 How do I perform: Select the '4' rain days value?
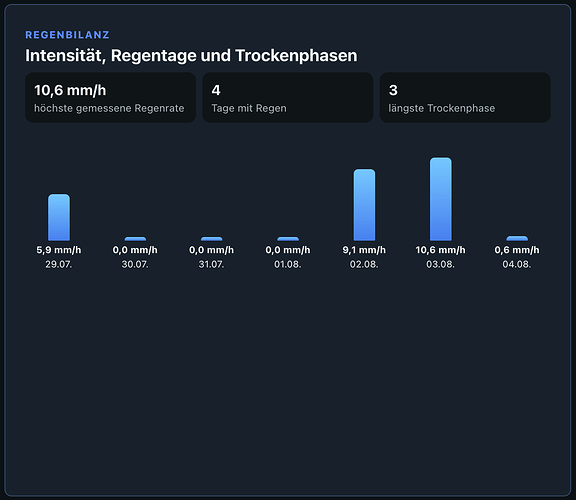[216, 90]
